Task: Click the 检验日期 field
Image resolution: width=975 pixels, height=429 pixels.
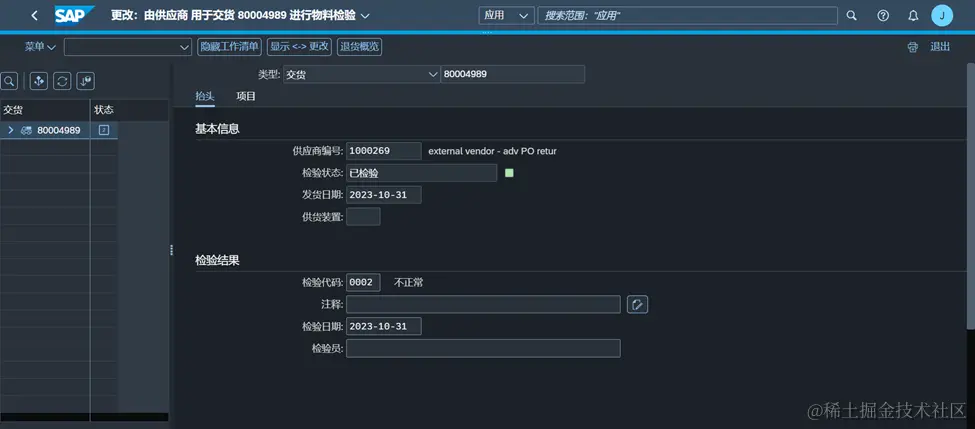Action: (384, 326)
